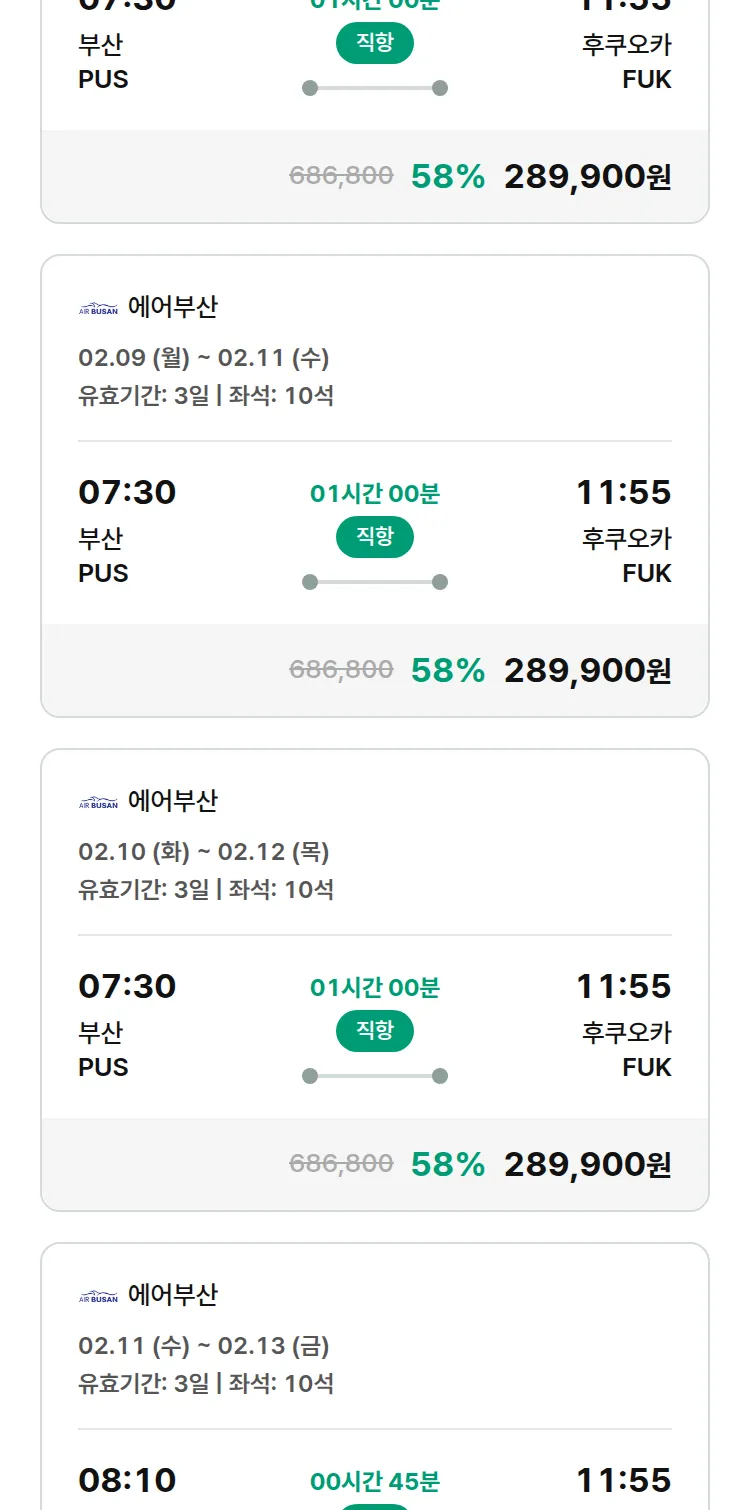Tap the 08:10 departure time on the 02.11 flight
The width and height of the screenshot is (750, 1510).
(127, 1480)
